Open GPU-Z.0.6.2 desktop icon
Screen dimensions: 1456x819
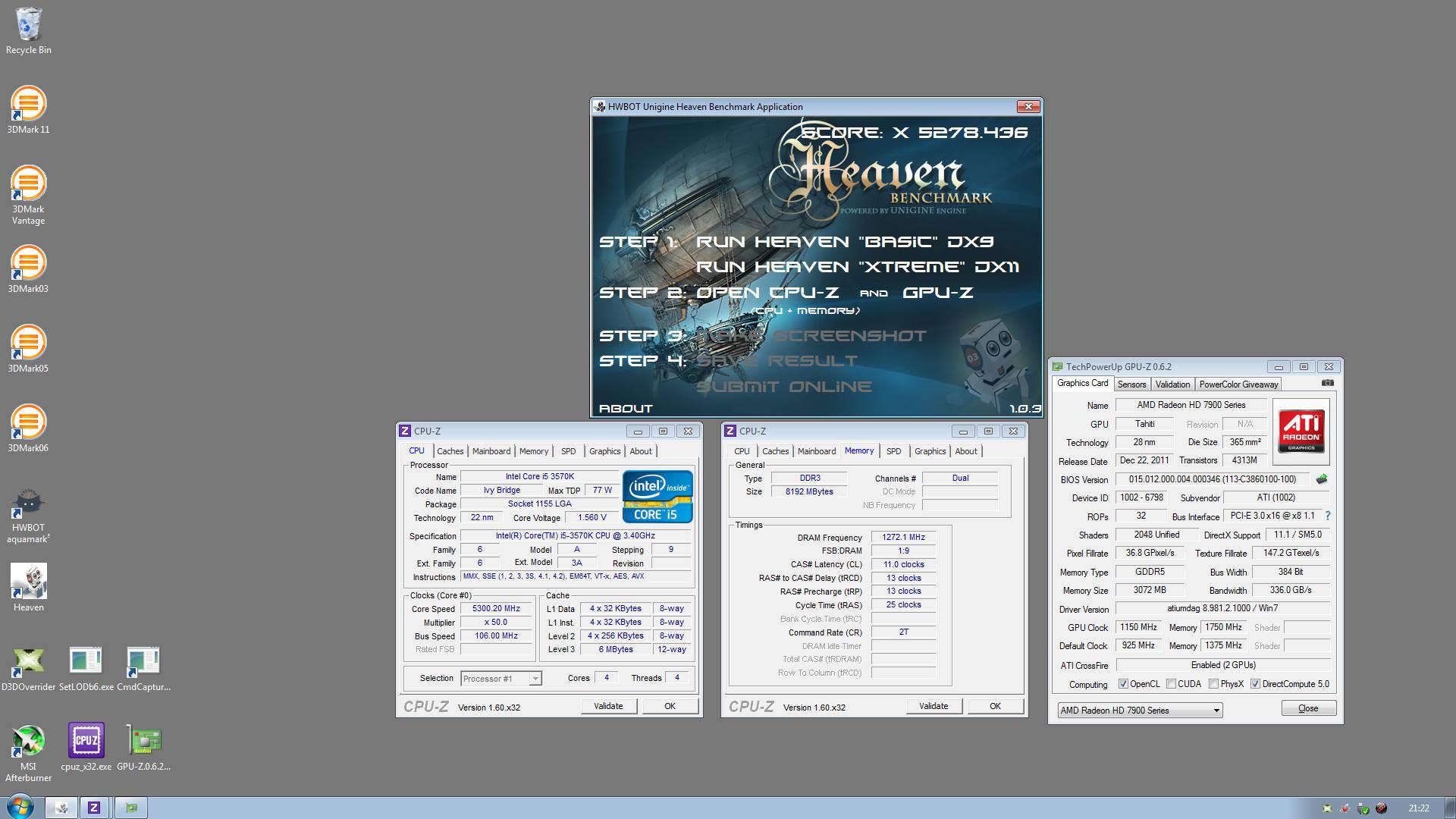click(143, 748)
